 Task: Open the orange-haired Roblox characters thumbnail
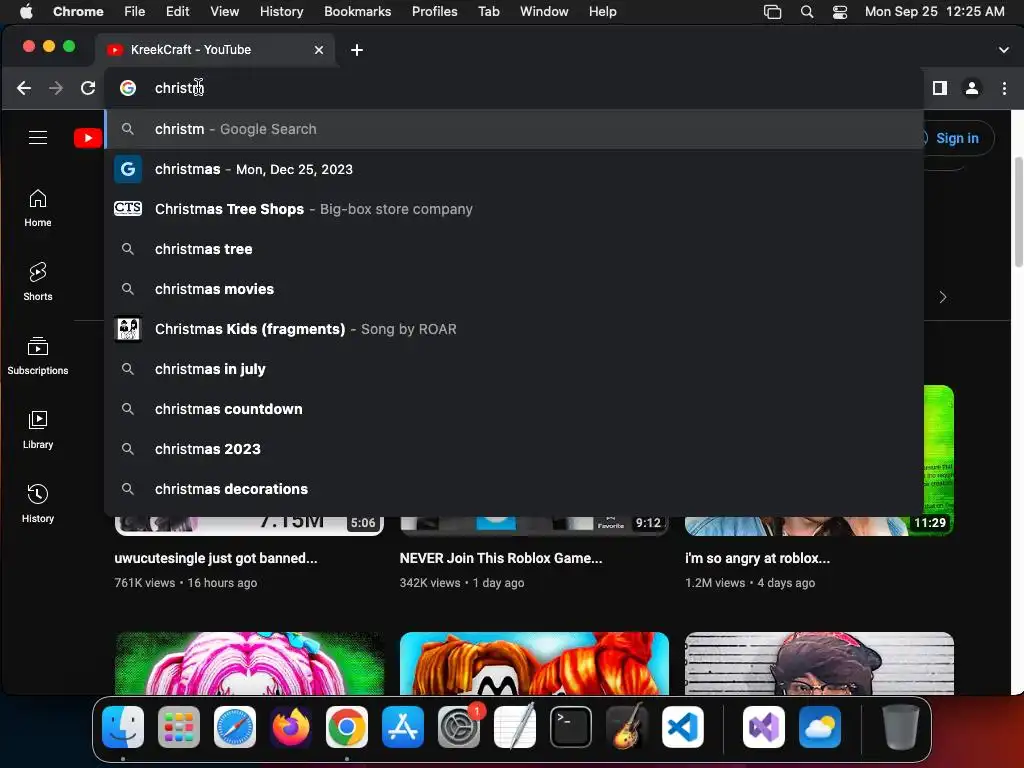(x=534, y=663)
